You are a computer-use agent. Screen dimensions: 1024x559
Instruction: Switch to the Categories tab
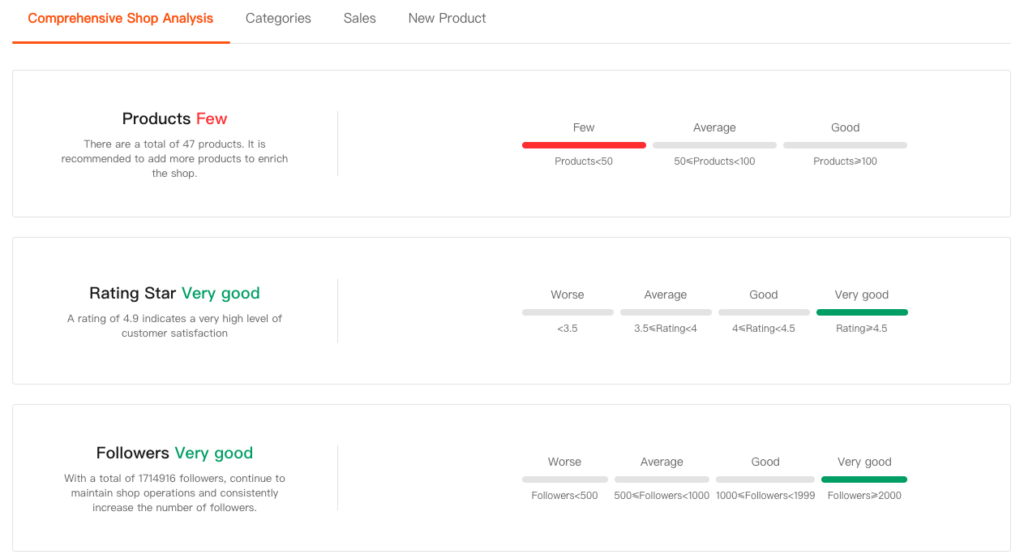point(278,18)
